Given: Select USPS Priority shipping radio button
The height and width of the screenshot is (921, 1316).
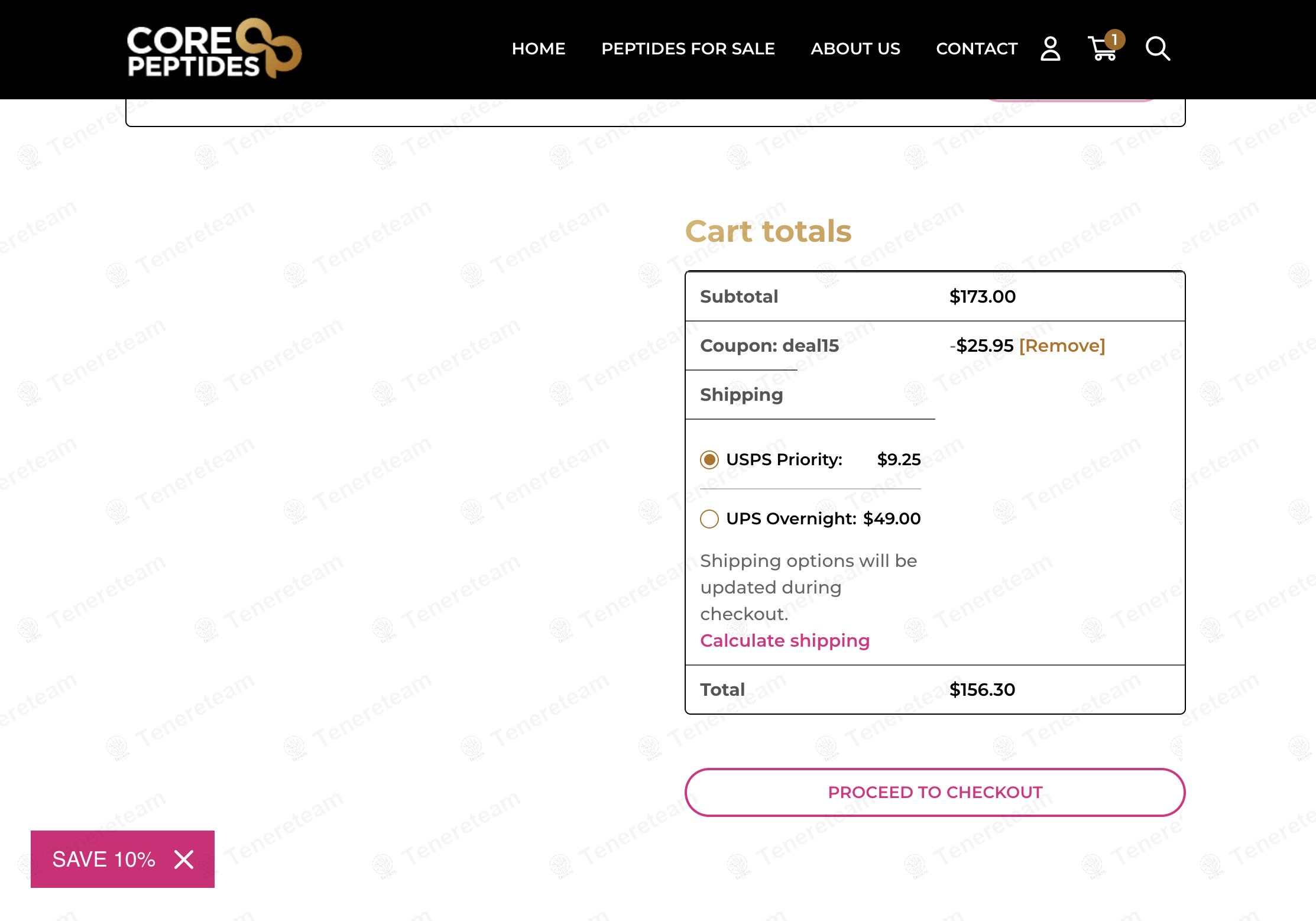Looking at the screenshot, I should click(709, 459).
